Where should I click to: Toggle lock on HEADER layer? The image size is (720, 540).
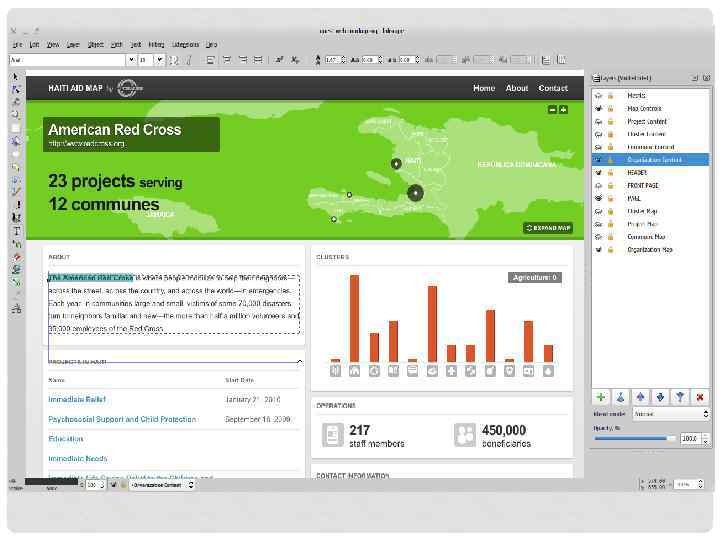point(611,173)
